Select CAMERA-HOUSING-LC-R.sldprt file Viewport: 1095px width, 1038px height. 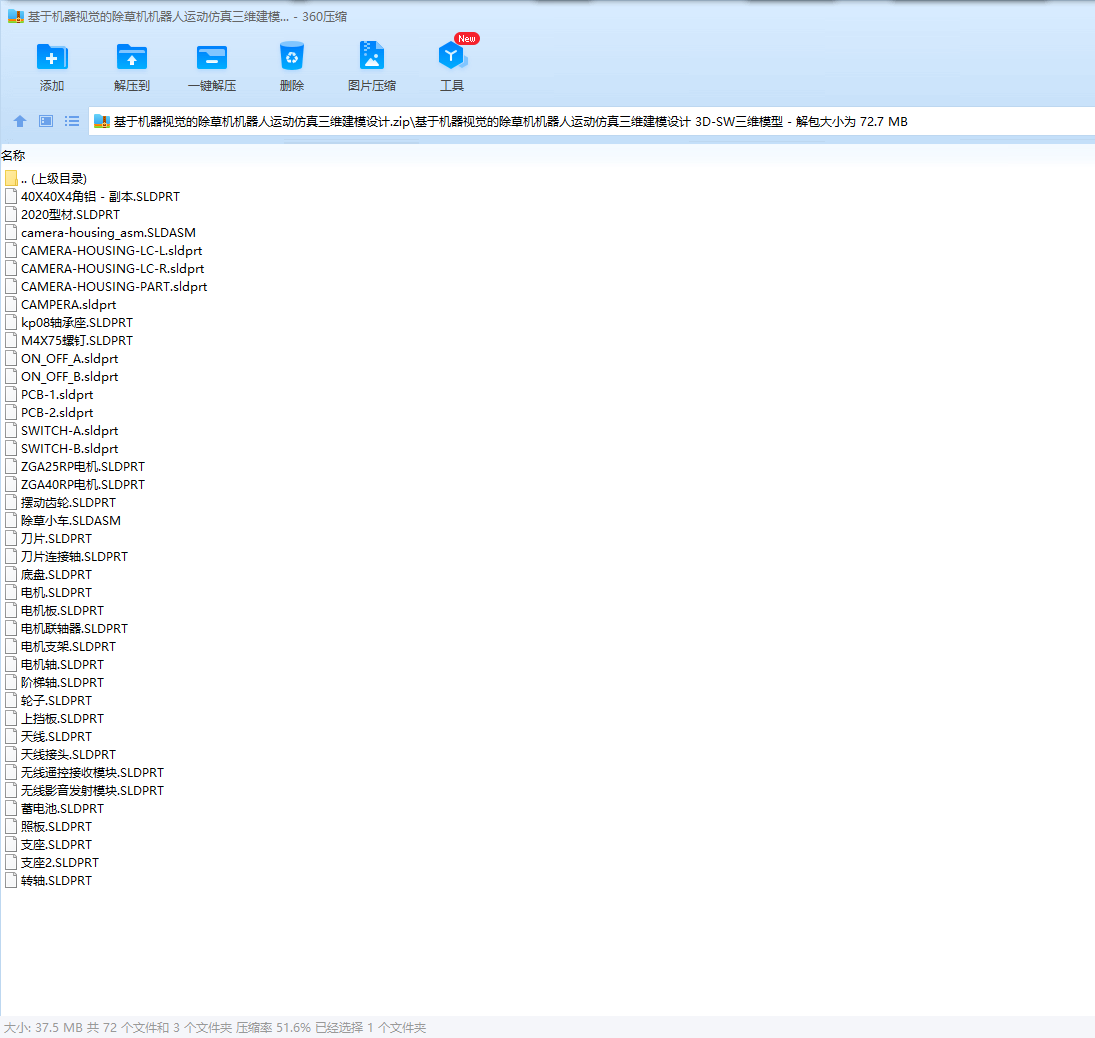(112, 269)
